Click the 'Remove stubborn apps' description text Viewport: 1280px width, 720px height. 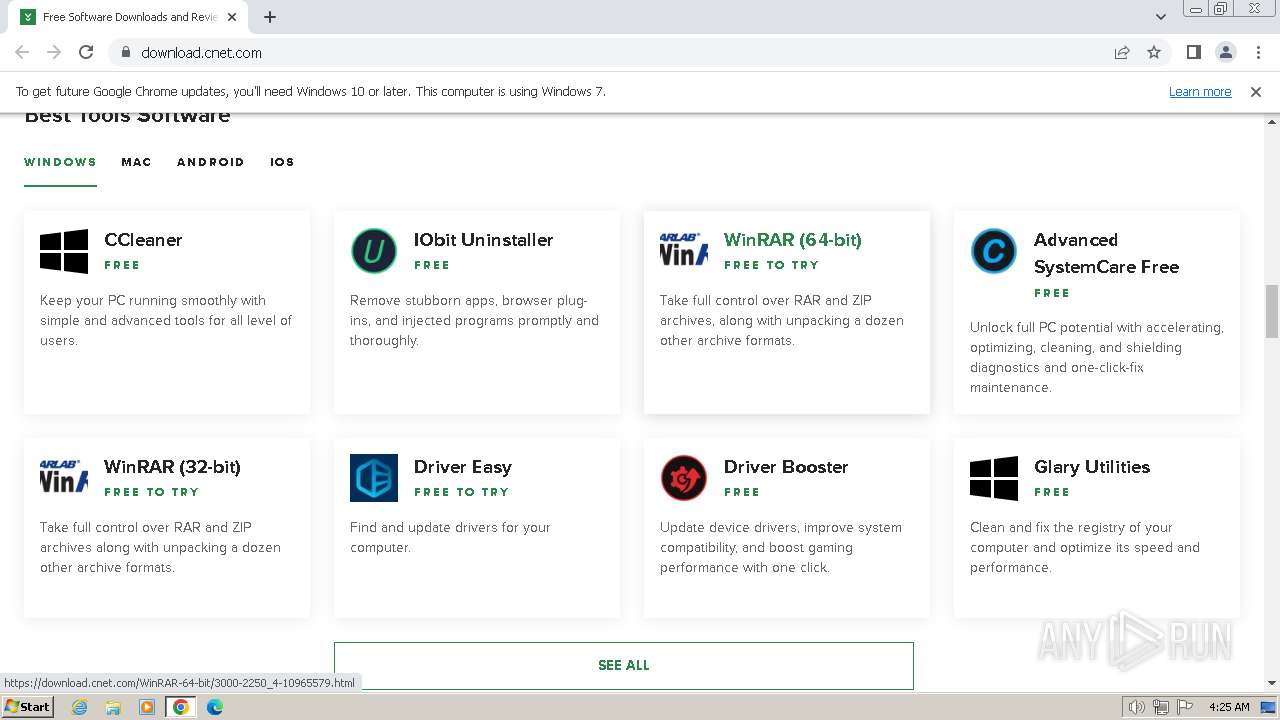(x=474, y=321)
